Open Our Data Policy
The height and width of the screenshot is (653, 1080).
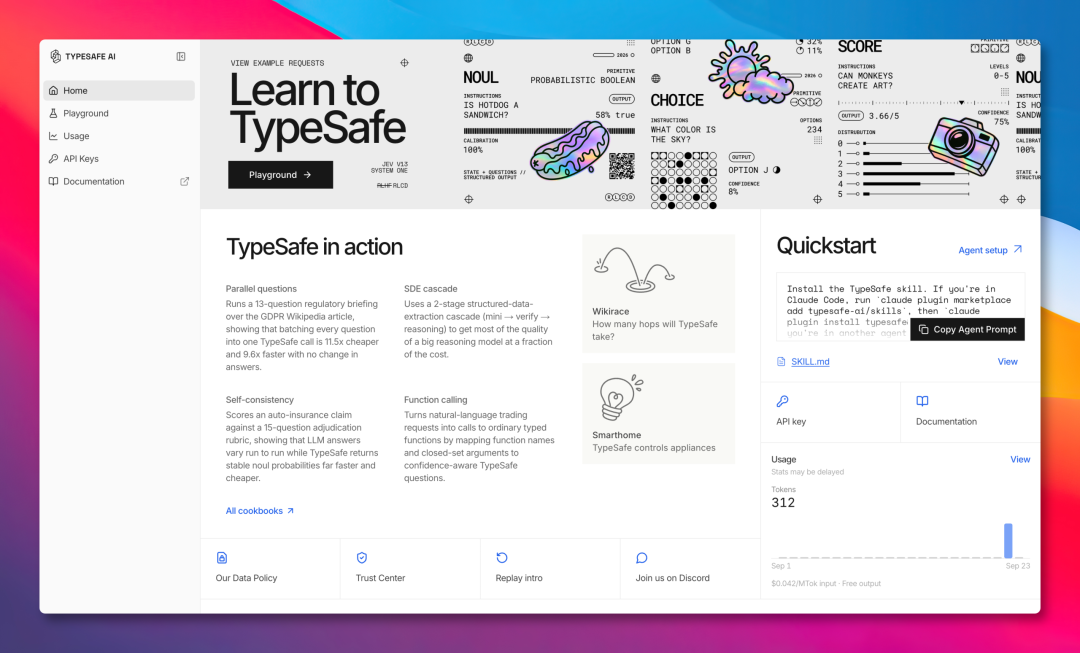point(270,569)
